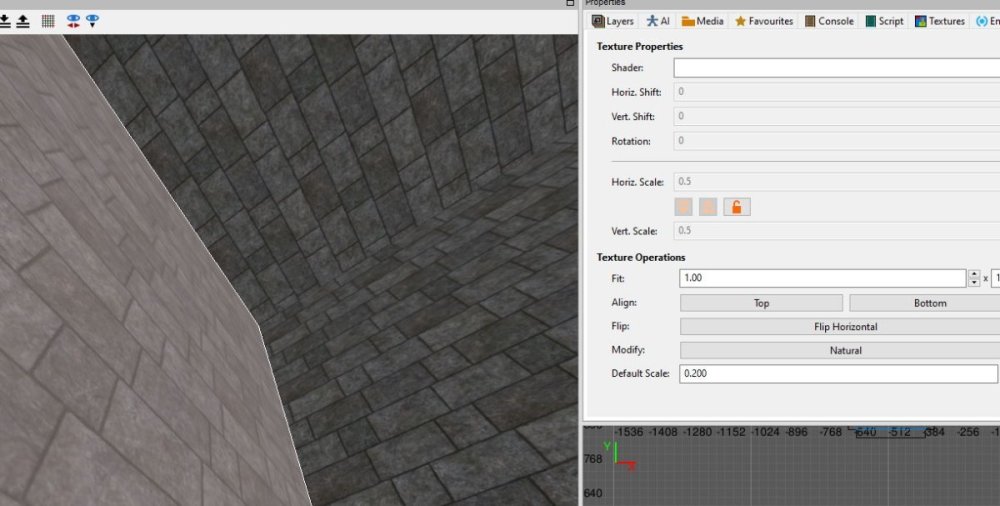This screenshot has width=1000, height=506.
Task: Click the 768 label on the vertical ruler
Action: tap(592, 459)
